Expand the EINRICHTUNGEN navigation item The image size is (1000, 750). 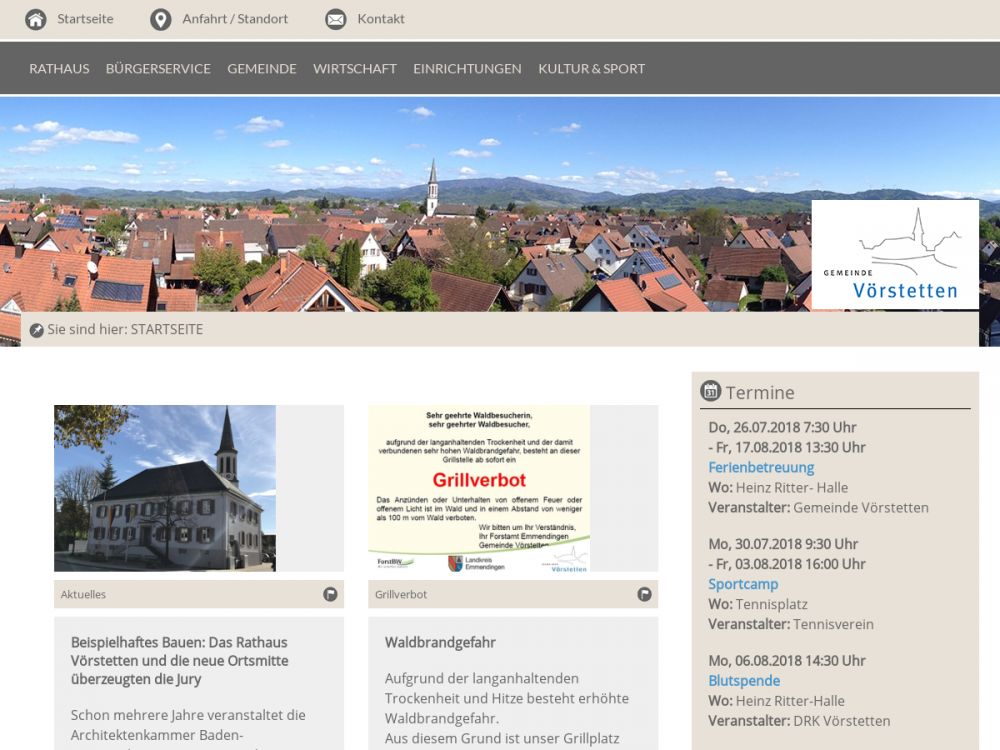(x=467, y=69)
